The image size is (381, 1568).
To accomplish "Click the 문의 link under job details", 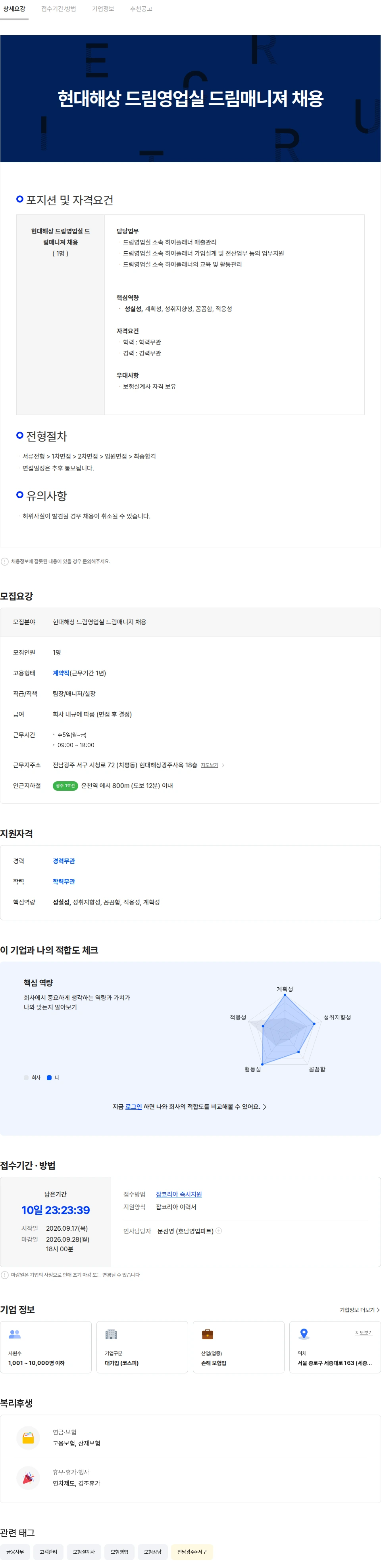I will pyautogui.click(x=87, y=561).
